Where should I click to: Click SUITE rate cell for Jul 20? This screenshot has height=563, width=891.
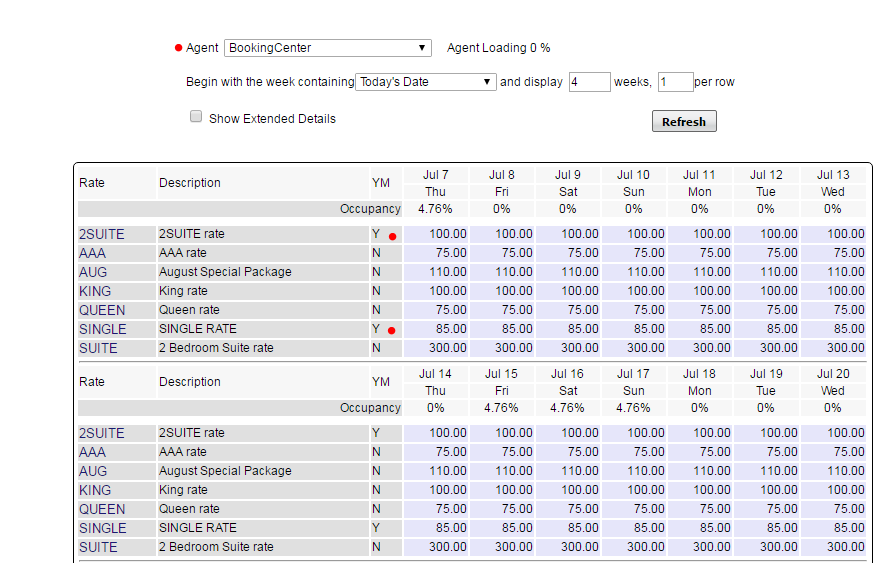point(833,547)
